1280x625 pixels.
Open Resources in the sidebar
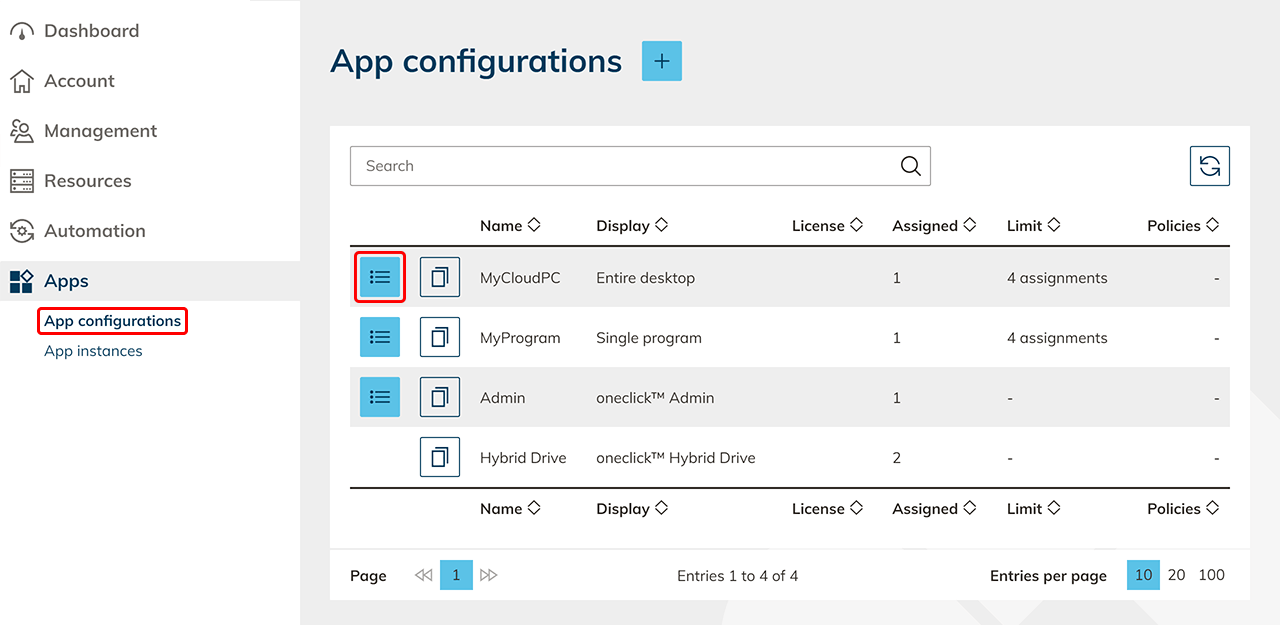coord(87,181)
